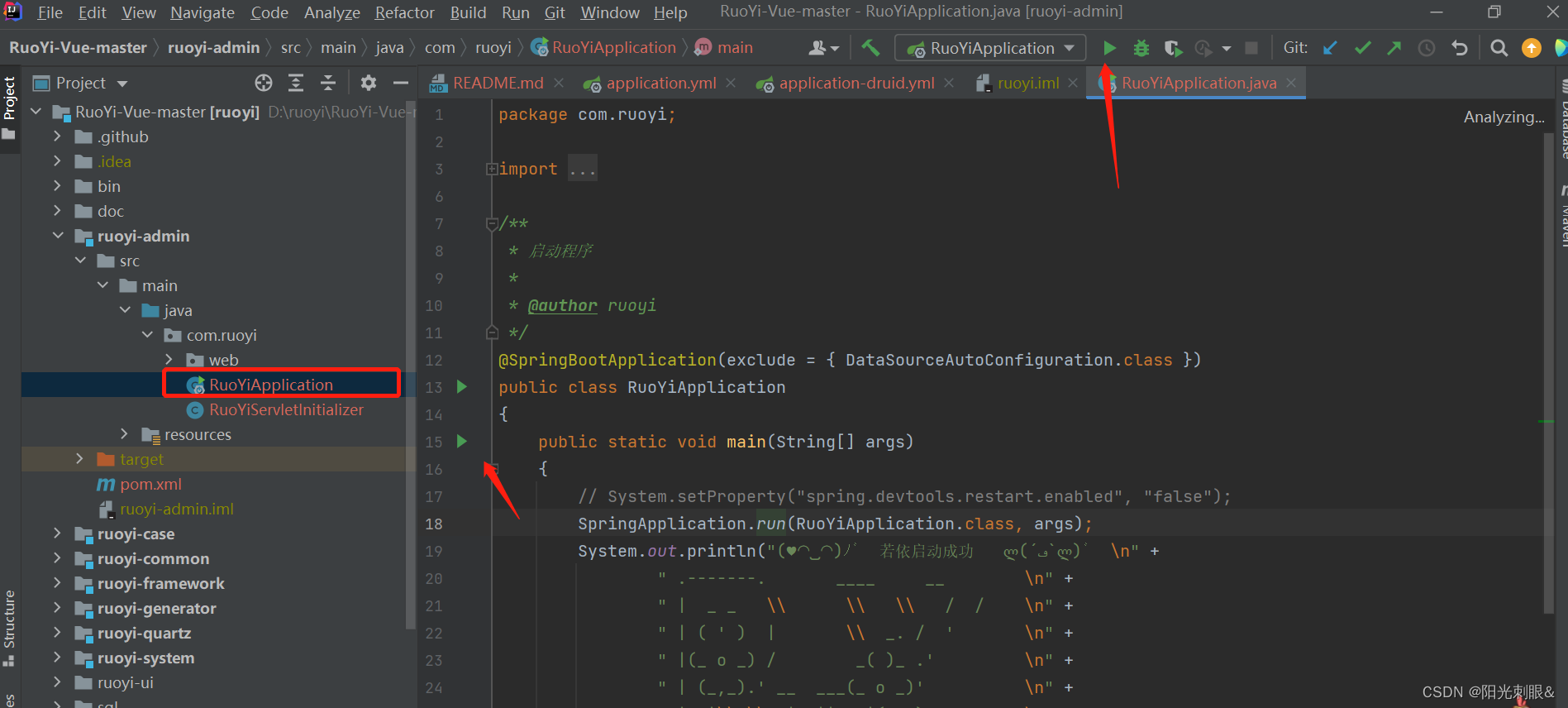Run with coverage shield icon

coord(1173,48)
